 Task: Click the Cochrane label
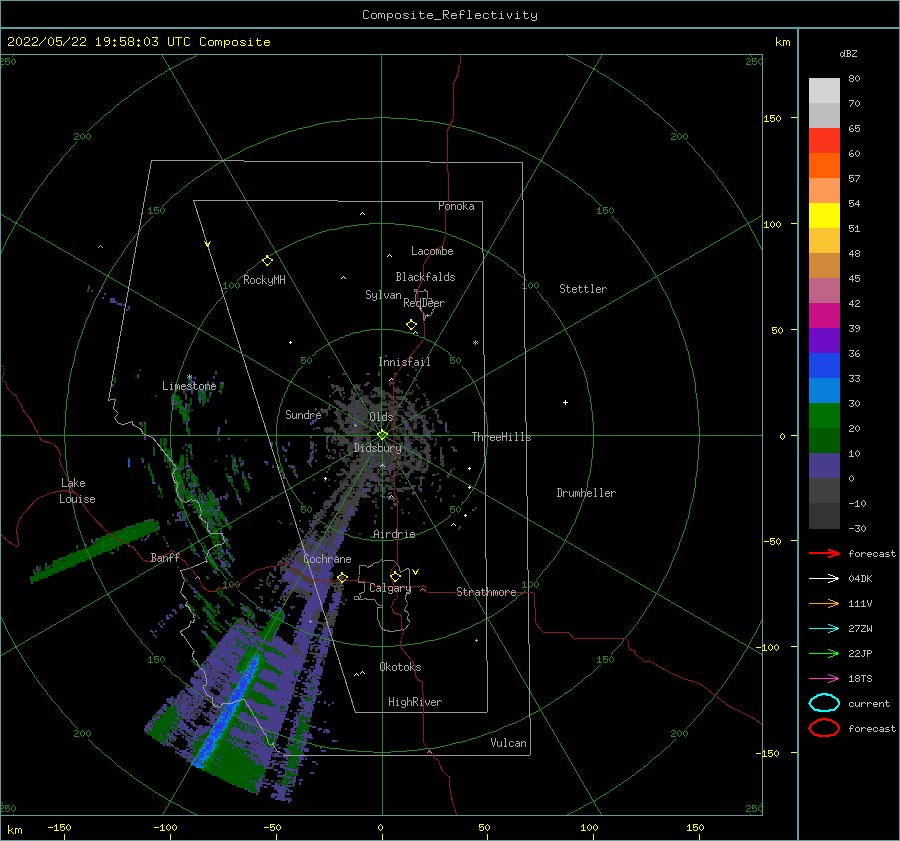click(x=327, y=559)
